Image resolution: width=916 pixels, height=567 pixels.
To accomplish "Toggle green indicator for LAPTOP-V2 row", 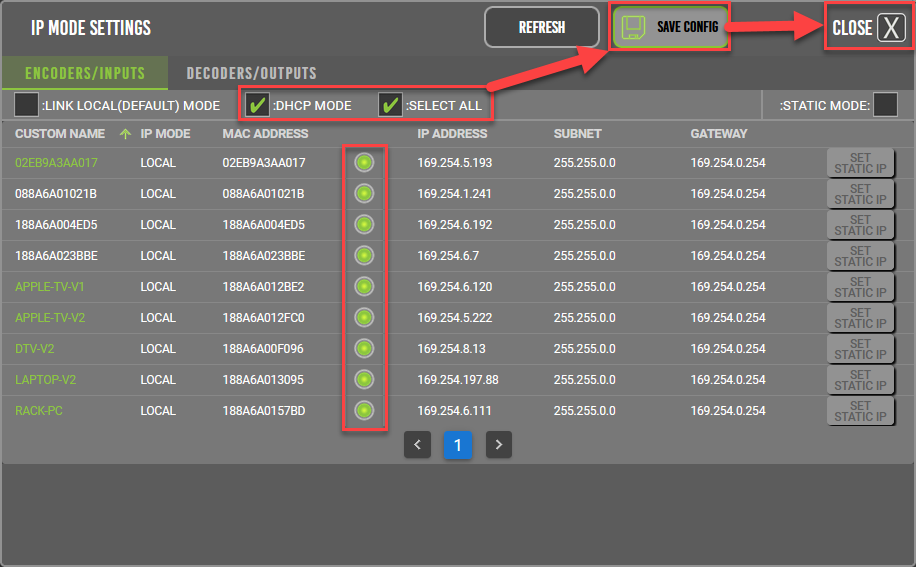I will [364, 380].
